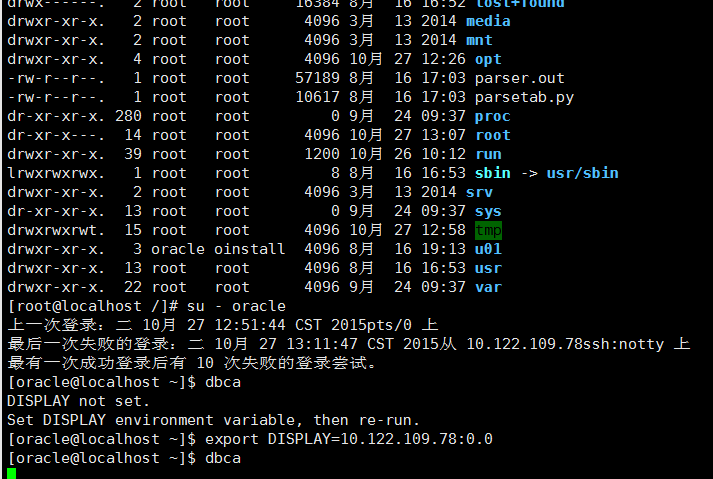The image size is (713, 479).
Task: Click the 'DISPLAY not set.' message
Action: tap(78, 402)
